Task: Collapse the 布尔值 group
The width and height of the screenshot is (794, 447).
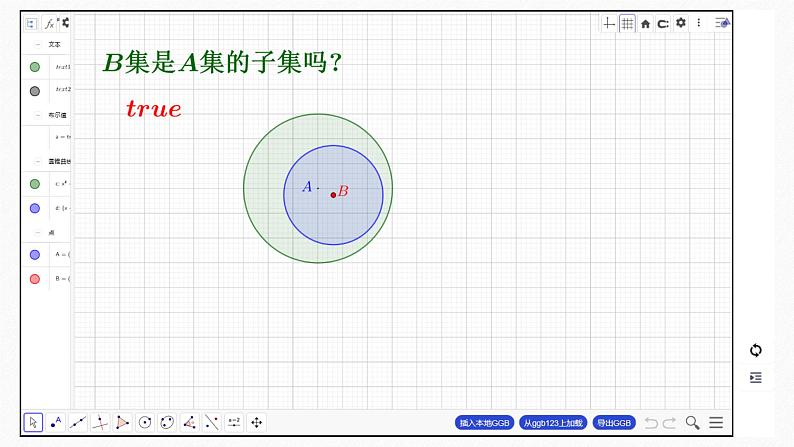Action: tap(37, 115)
